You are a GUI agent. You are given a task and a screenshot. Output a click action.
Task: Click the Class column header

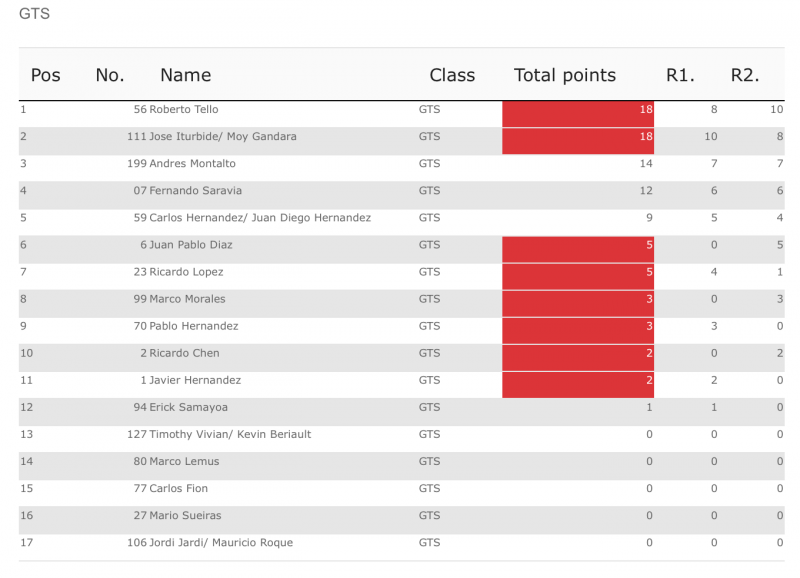click(x=452, y=75)
